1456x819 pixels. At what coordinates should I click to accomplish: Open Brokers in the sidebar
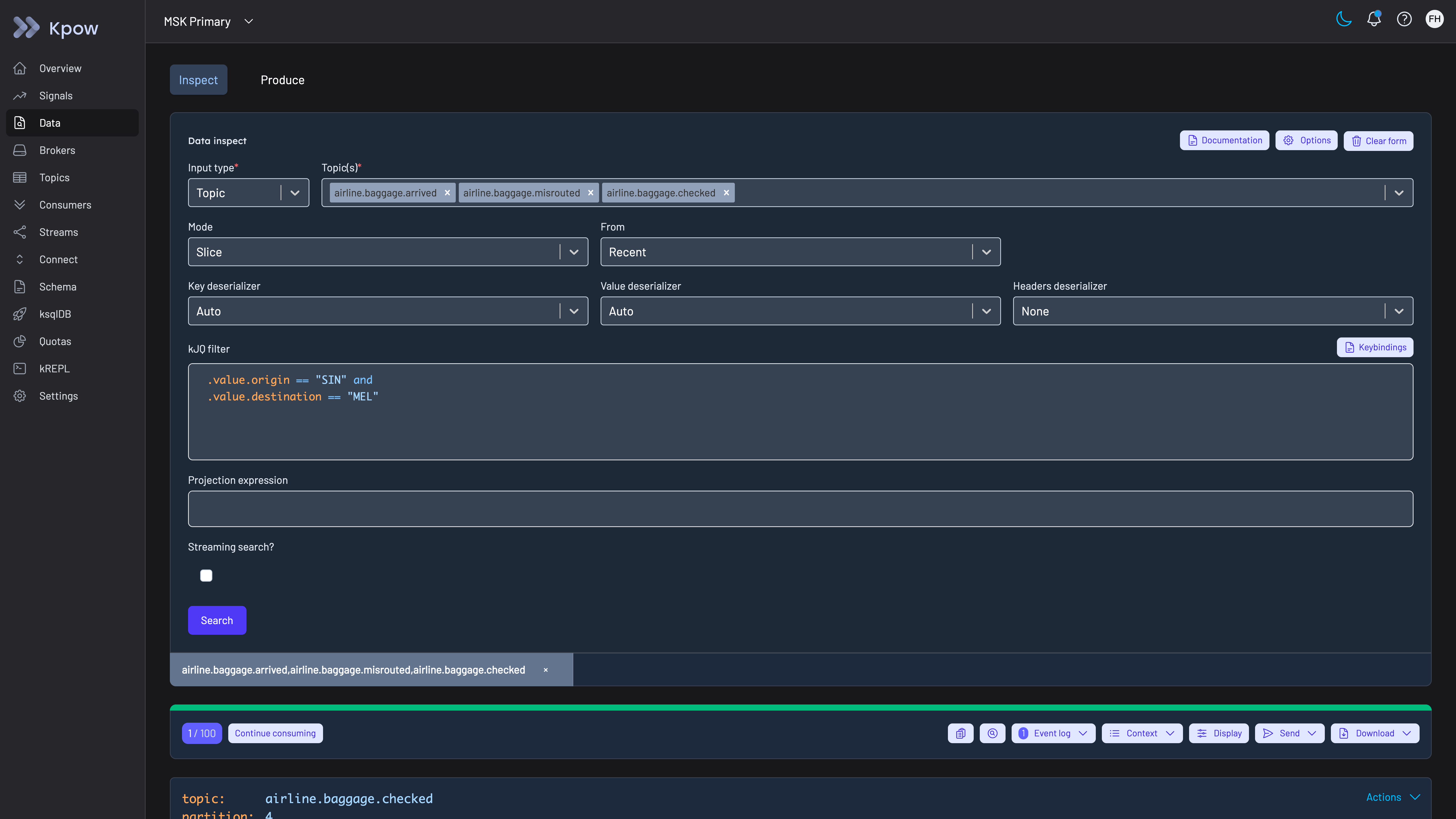(72, 150)
